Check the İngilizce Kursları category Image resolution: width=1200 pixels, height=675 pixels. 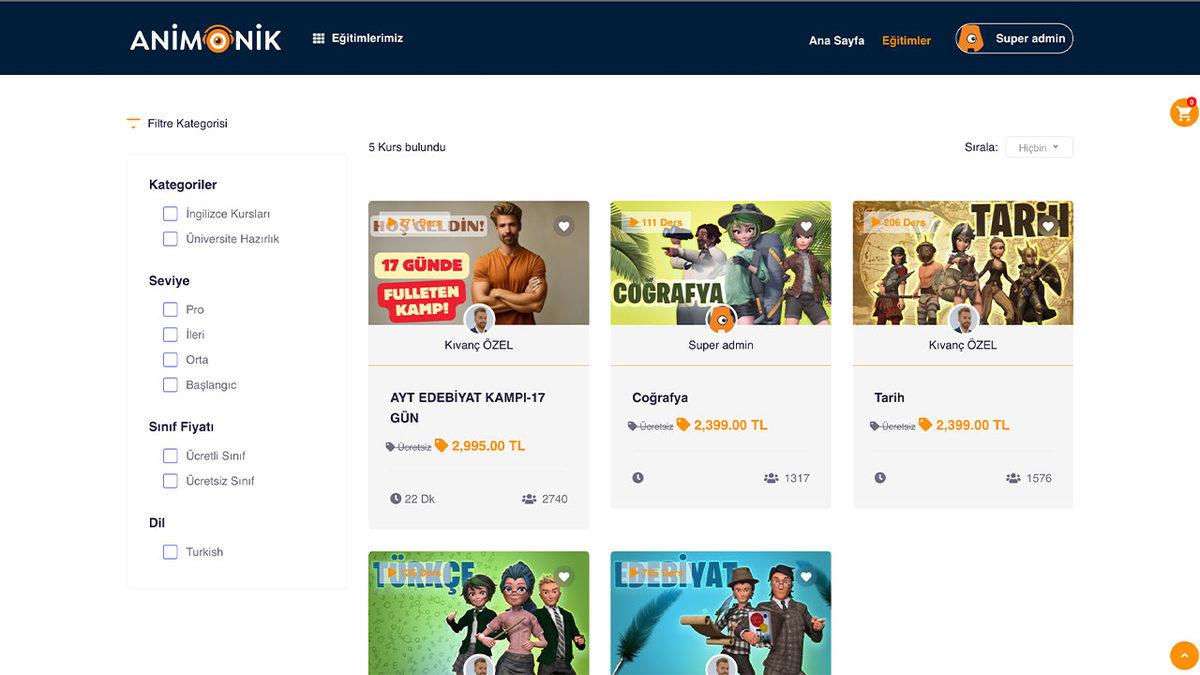tap(170, 214)
